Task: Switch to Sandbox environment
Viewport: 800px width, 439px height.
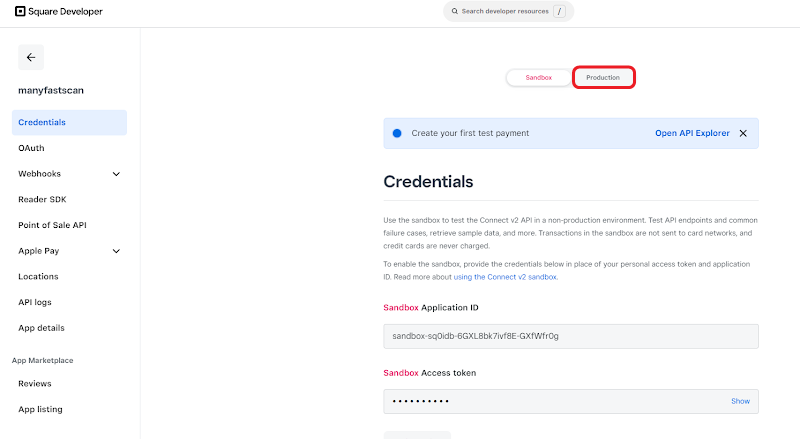Action: pyautogui.click(x=539, y=77)
